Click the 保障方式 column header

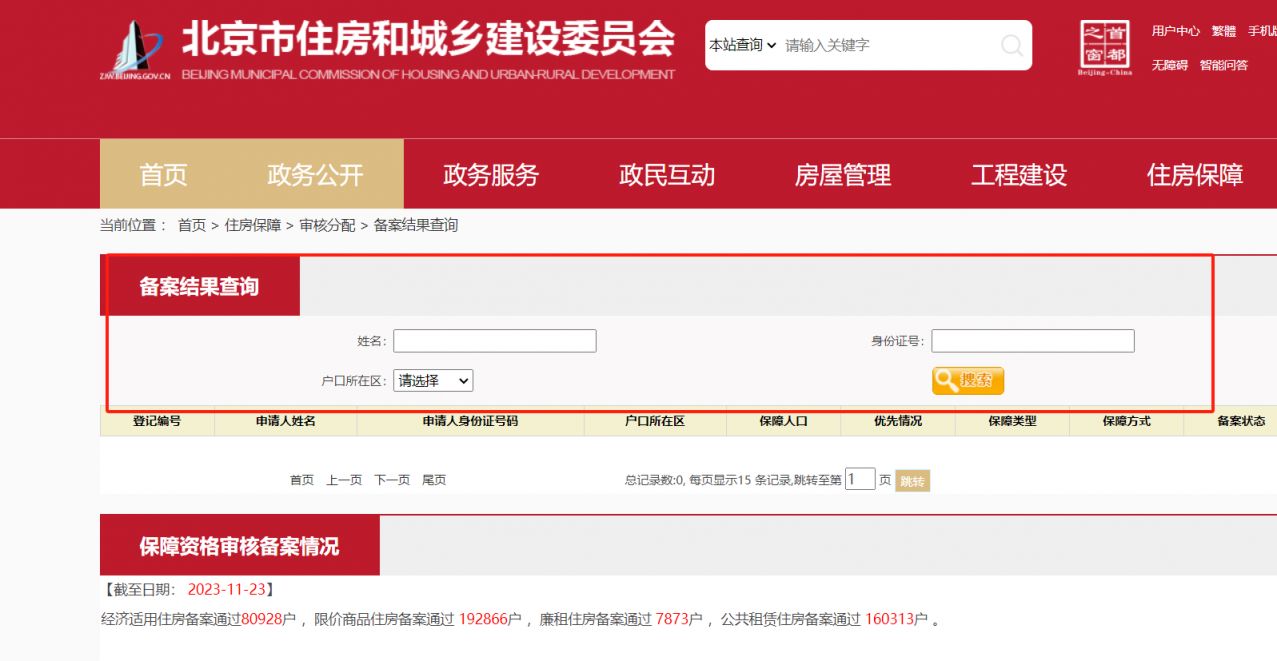pos(1126,421)
